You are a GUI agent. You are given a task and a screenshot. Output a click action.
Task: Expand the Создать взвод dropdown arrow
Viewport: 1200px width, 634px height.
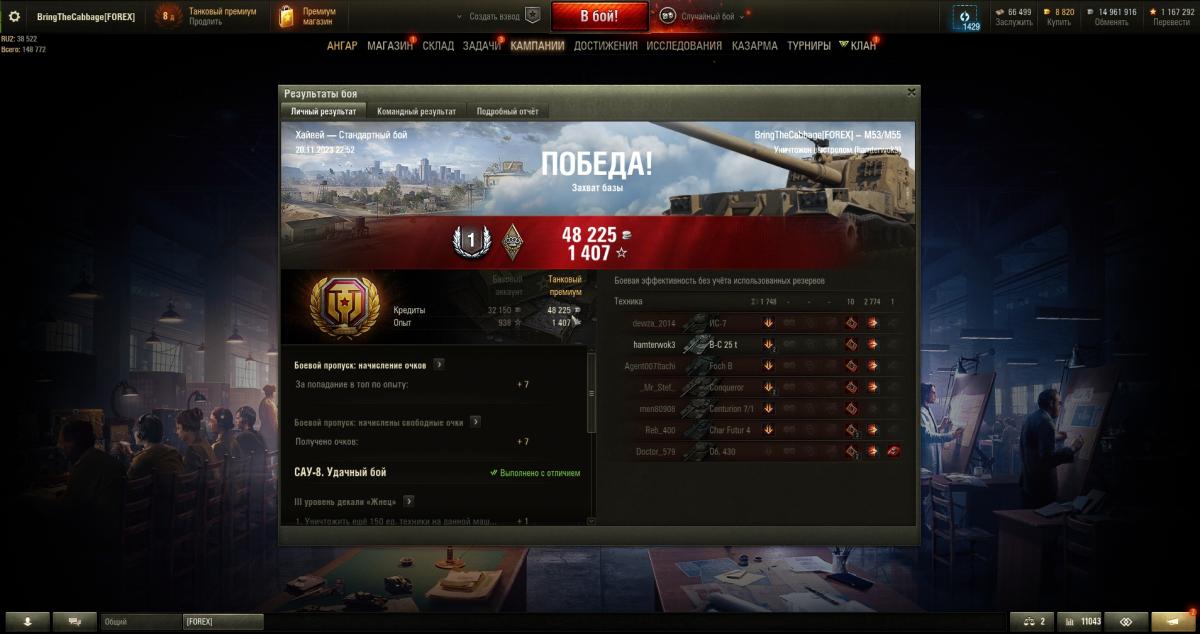(460, 17)
